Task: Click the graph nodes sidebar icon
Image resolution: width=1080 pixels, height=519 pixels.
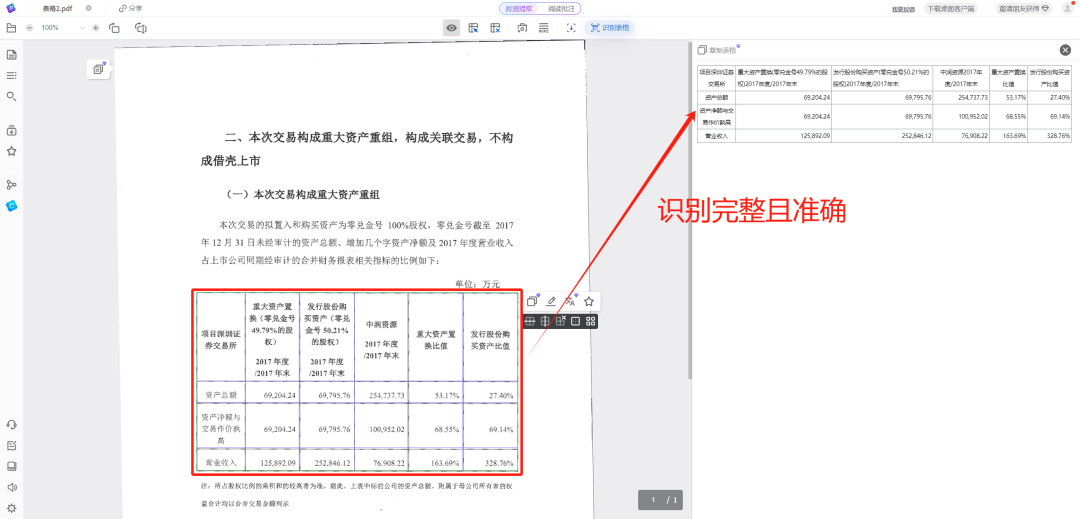Action: click(x=11, y=184)
